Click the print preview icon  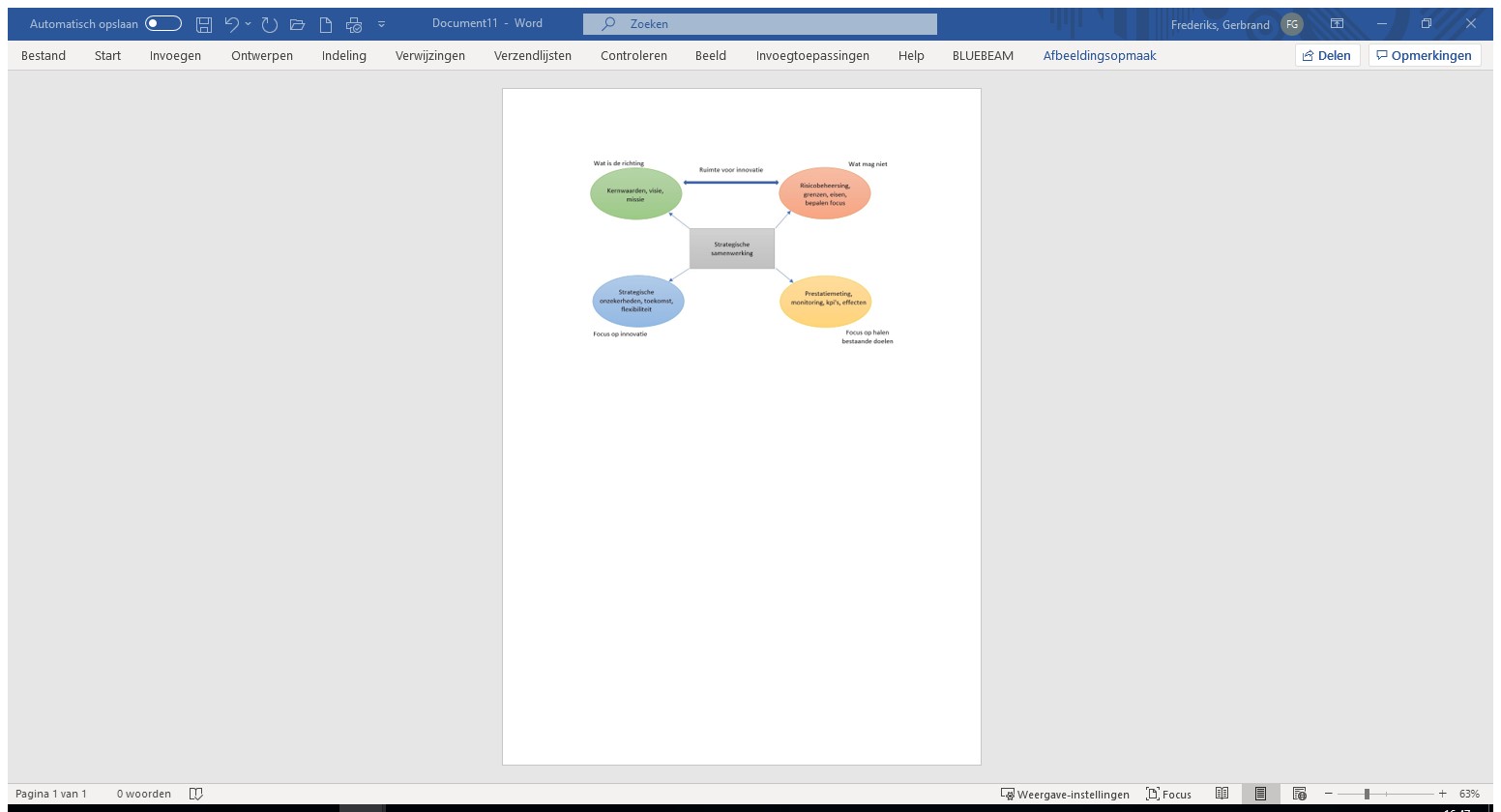tap(354, 24)
